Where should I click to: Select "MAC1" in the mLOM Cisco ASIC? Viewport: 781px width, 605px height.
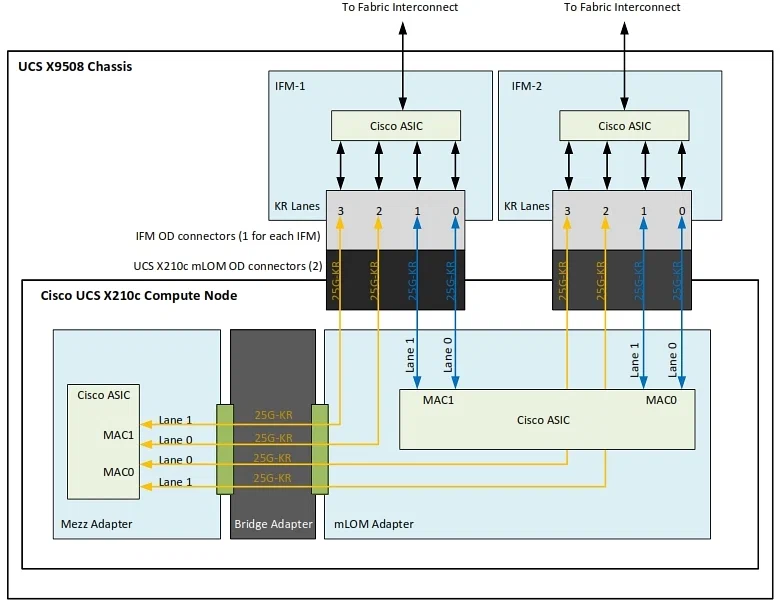pyautogui.click(x=438, y=400)
